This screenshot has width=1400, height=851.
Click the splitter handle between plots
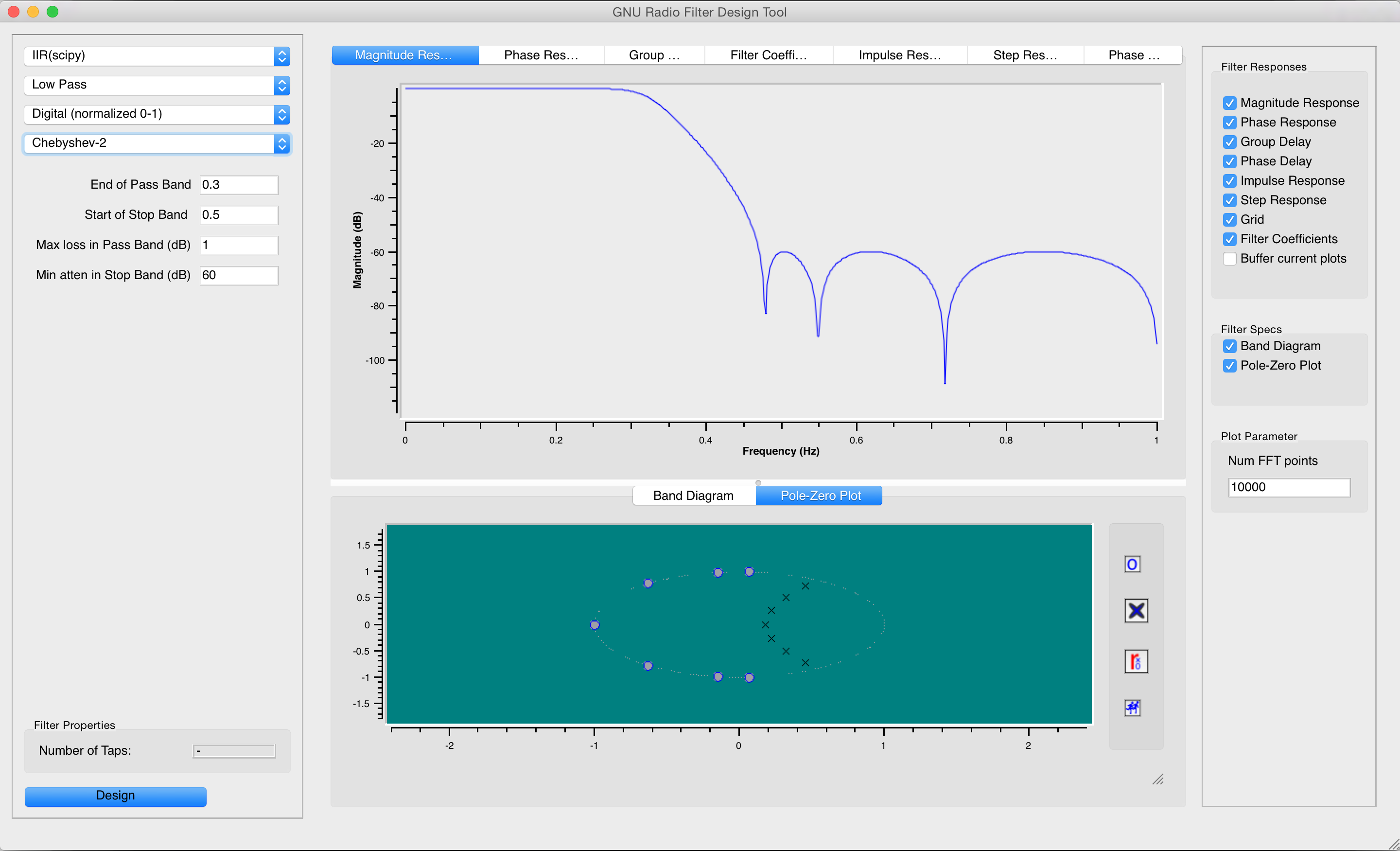[x=758, y=482]
